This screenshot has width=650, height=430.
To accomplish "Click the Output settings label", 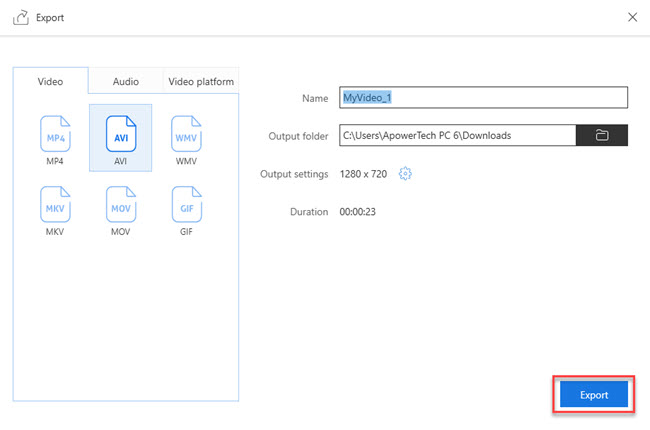I will click(x=294, y=174).
